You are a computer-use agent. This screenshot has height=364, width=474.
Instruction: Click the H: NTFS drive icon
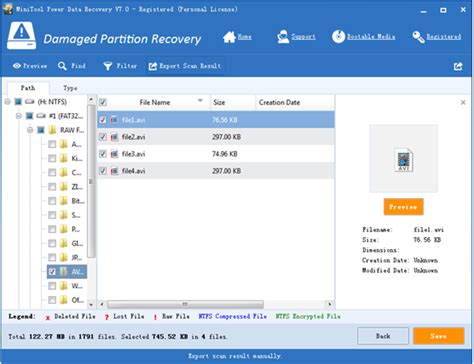pos(30,102)
